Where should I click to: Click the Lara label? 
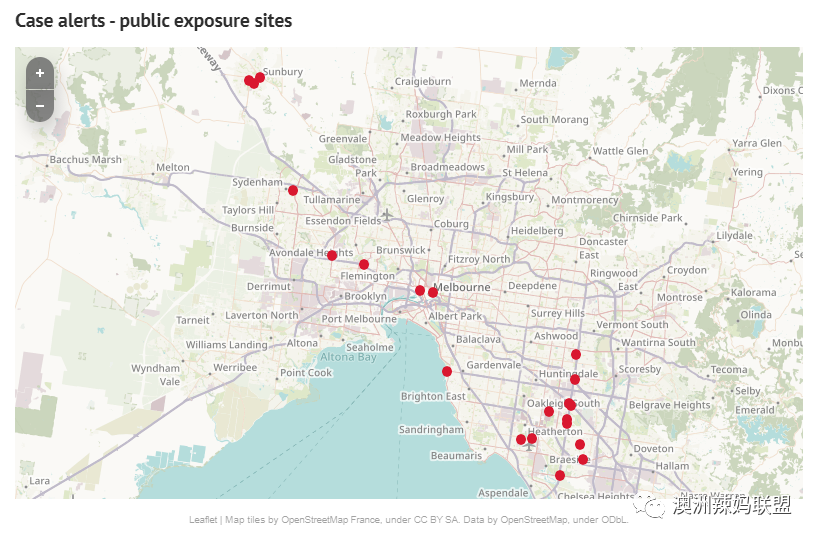pos(40,480)
